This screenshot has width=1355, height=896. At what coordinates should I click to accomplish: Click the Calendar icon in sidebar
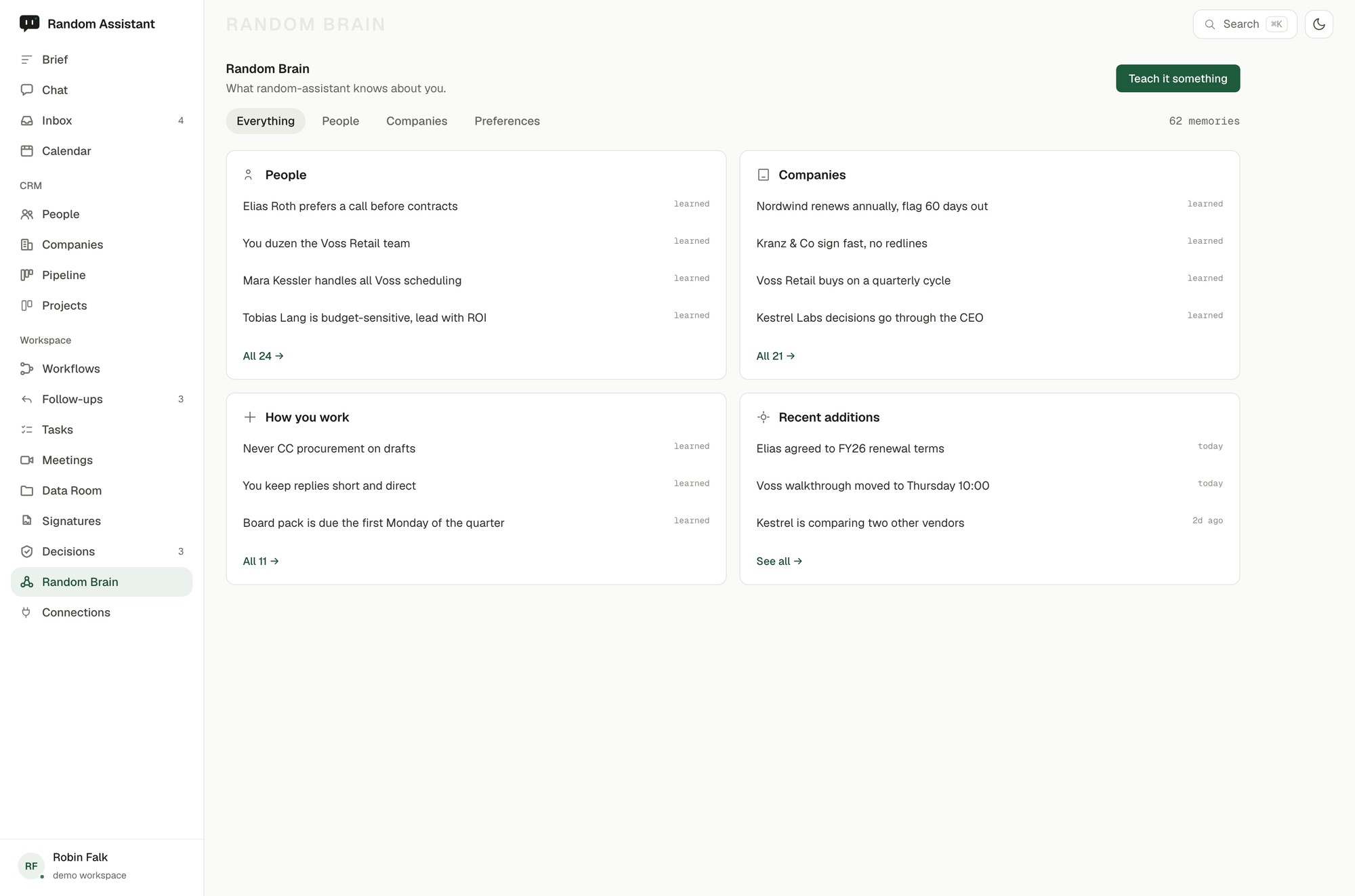[26, 151]
